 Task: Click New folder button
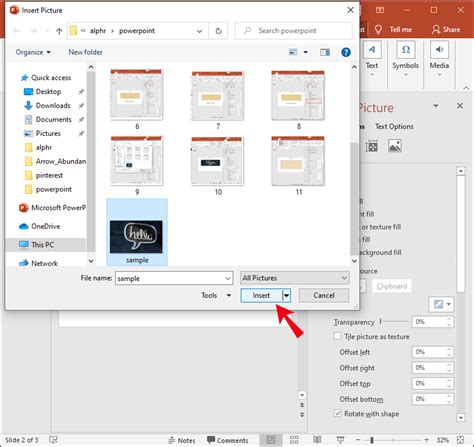click(85, 52)
